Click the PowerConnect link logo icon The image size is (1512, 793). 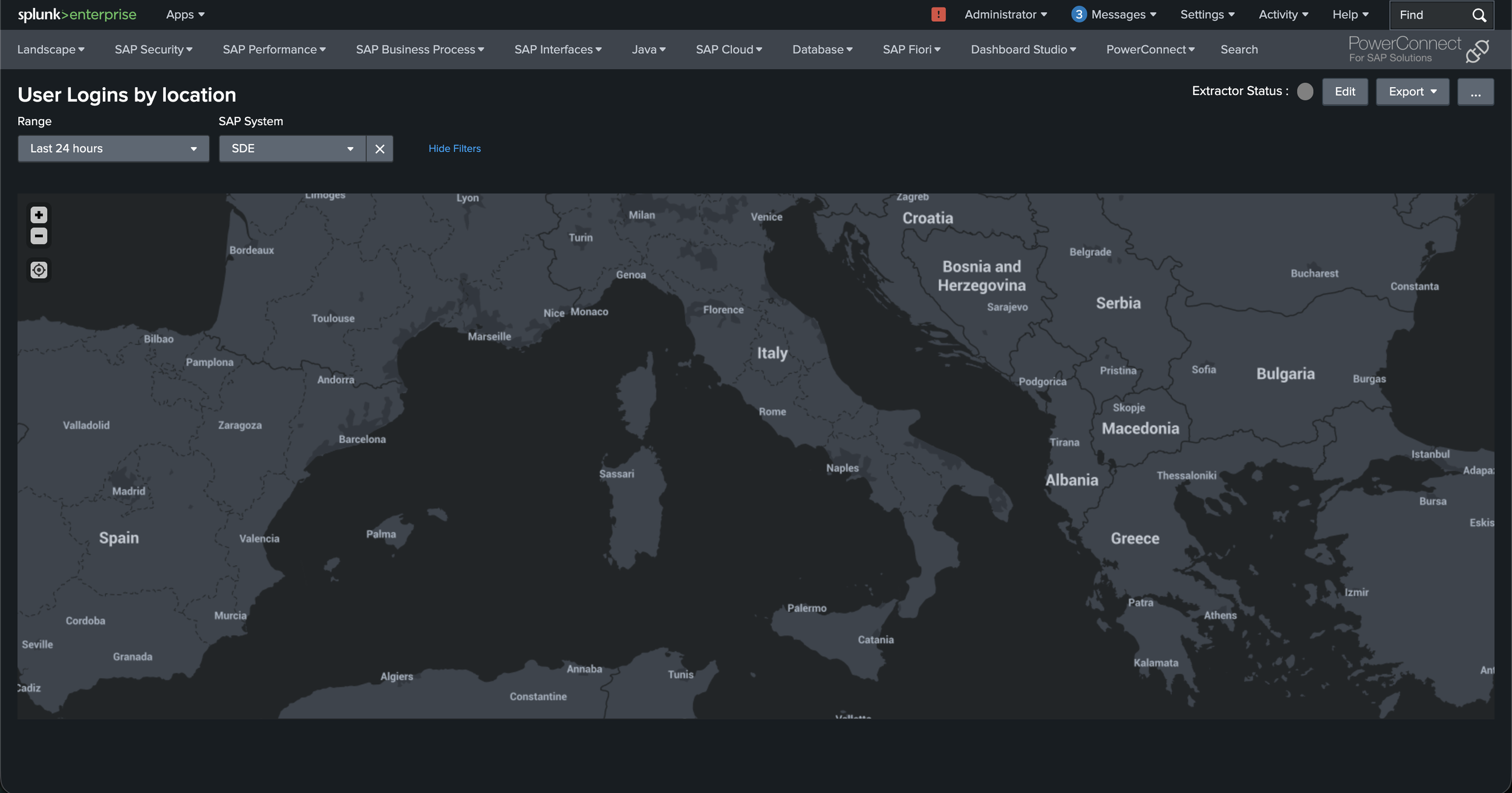[x=1477, y=51]
